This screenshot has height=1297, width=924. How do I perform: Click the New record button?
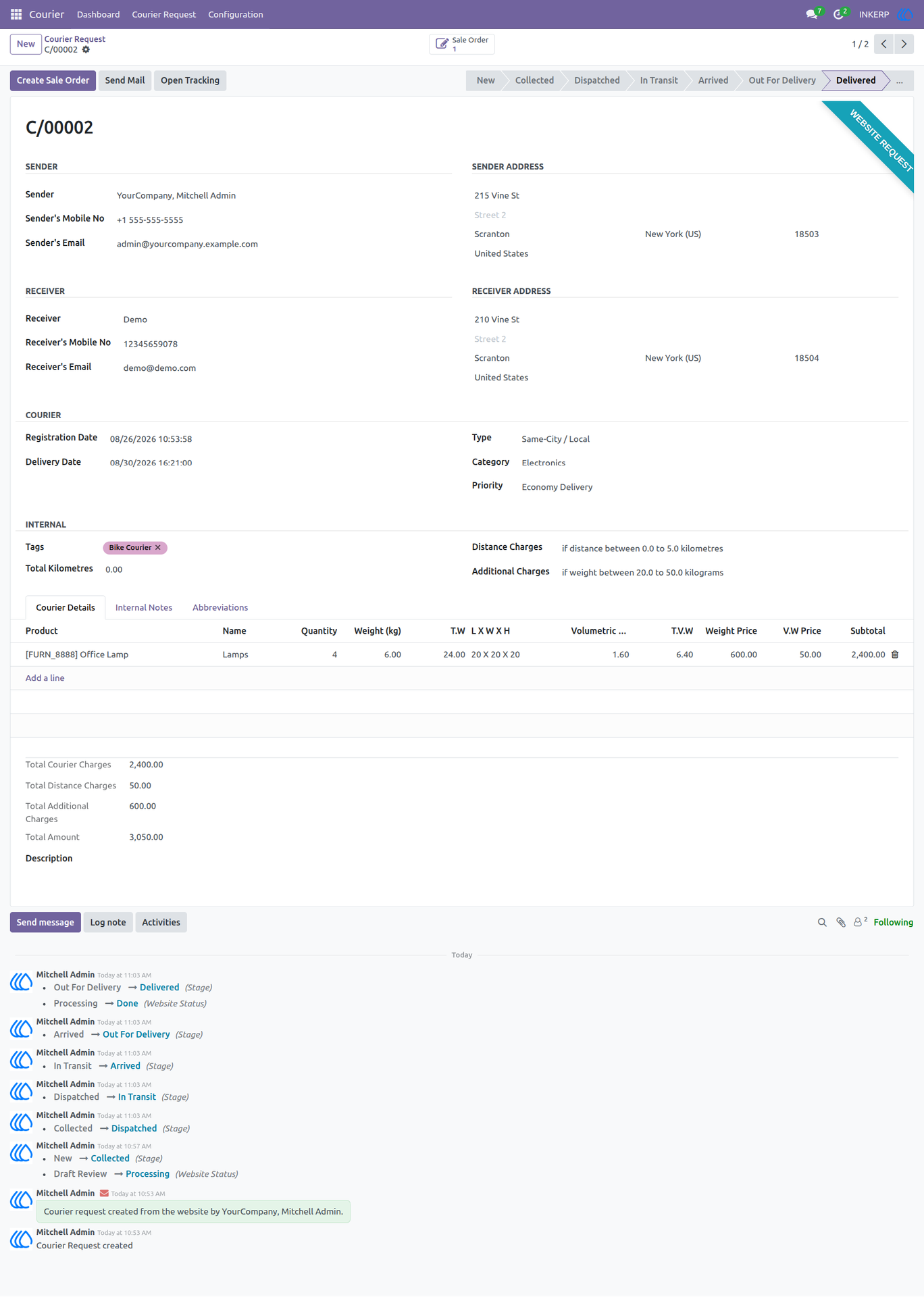[x=26, y=44]
